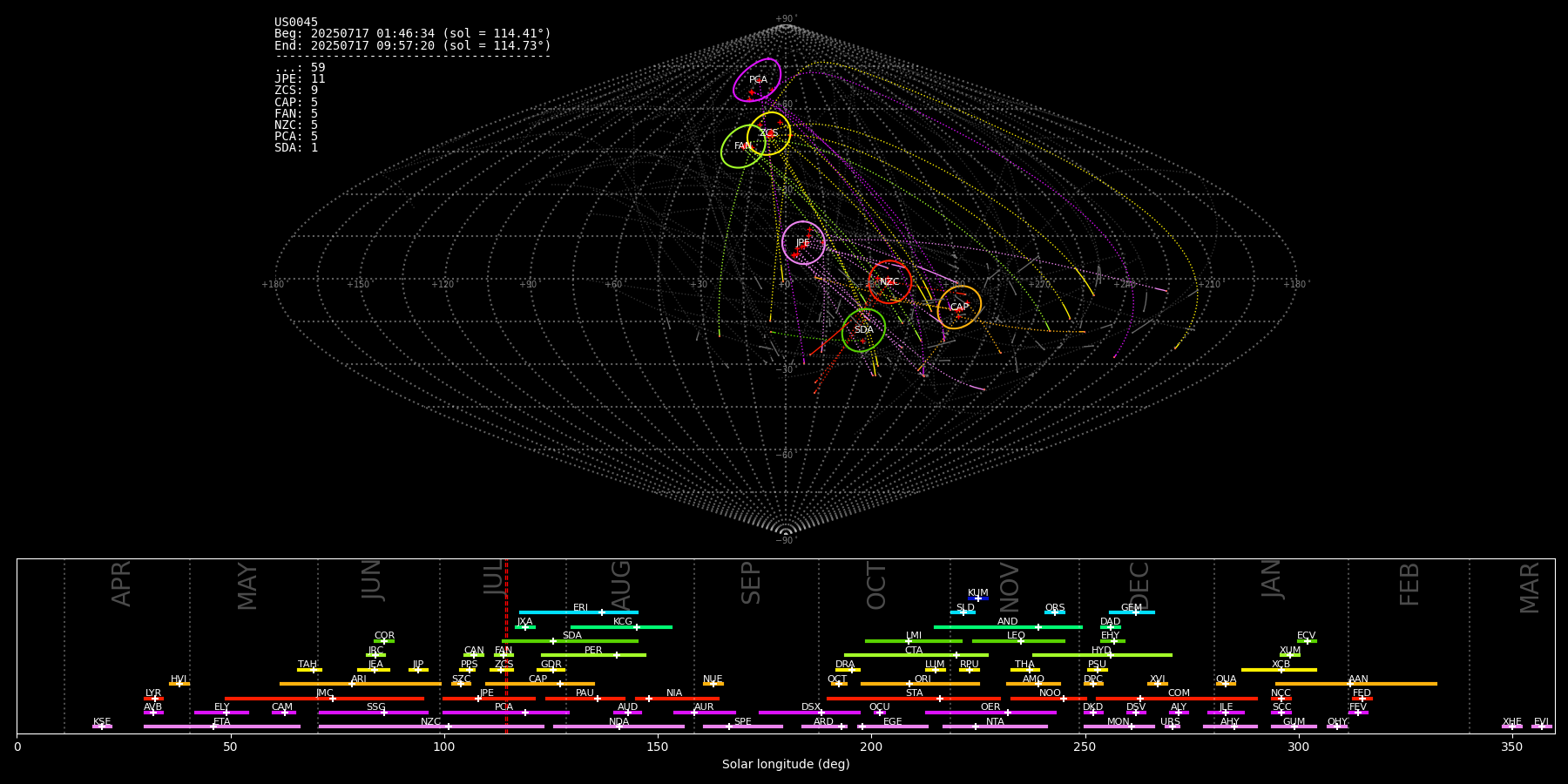This screenshot has width=1568, height=784.
Task: Click the End: 20250717 09:57:20 line
Action: click(x=413, y=45)
